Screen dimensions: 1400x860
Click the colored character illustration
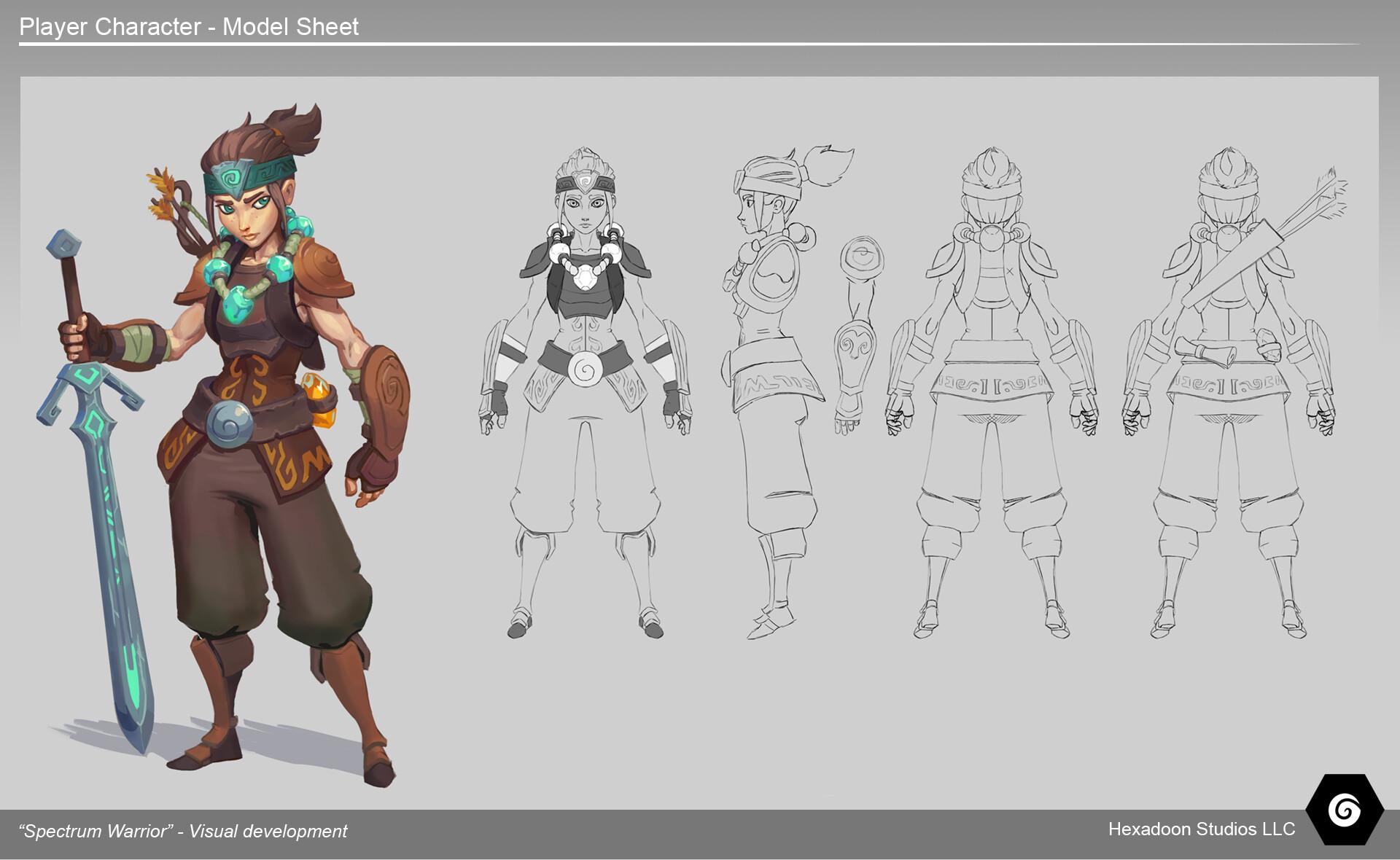222,445
